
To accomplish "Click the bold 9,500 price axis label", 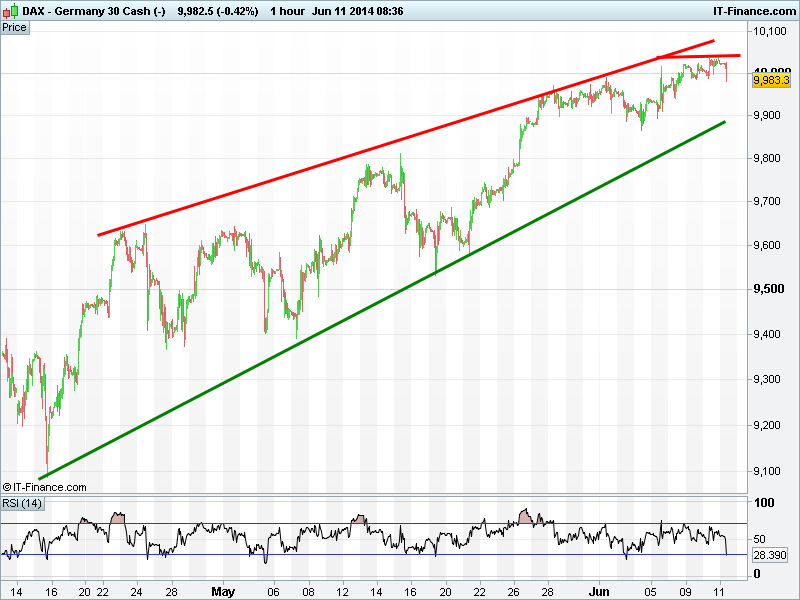I will coord(769,289).
